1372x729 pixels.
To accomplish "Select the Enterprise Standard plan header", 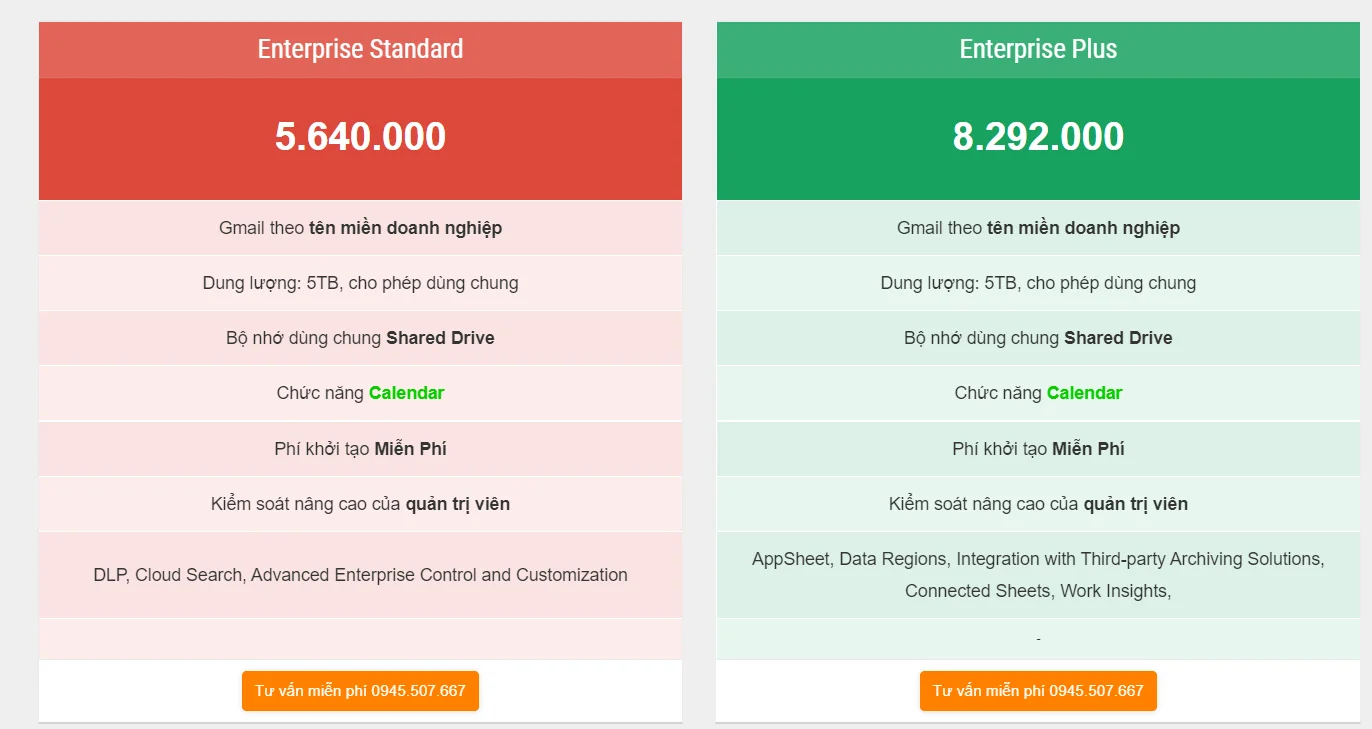I will (360, 49).
